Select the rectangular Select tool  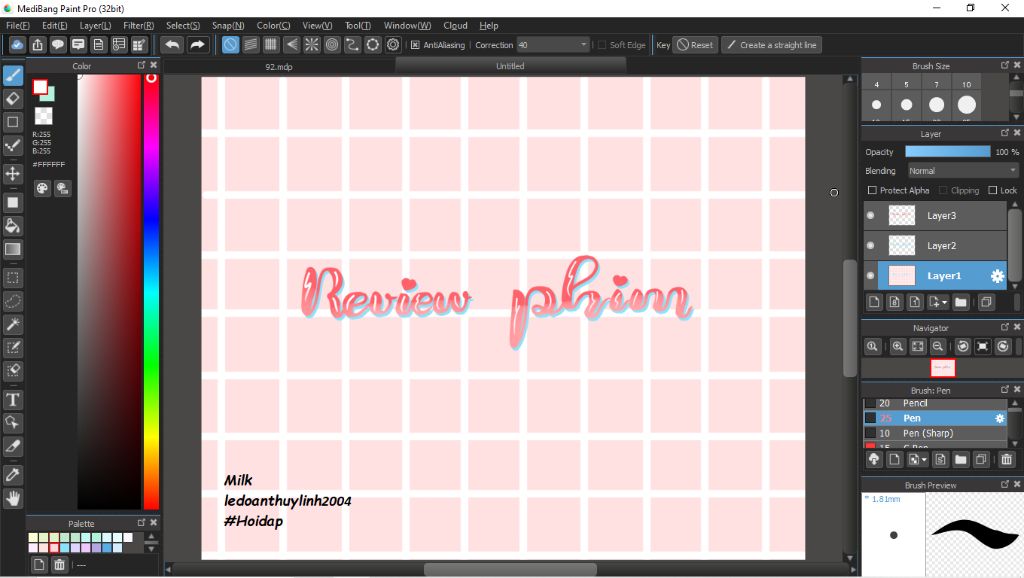click(x=12, y=278)
